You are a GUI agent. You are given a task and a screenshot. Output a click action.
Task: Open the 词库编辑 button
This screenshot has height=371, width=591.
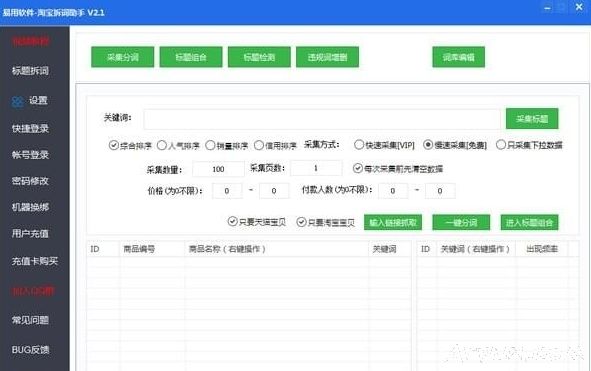tap(458, 57)
